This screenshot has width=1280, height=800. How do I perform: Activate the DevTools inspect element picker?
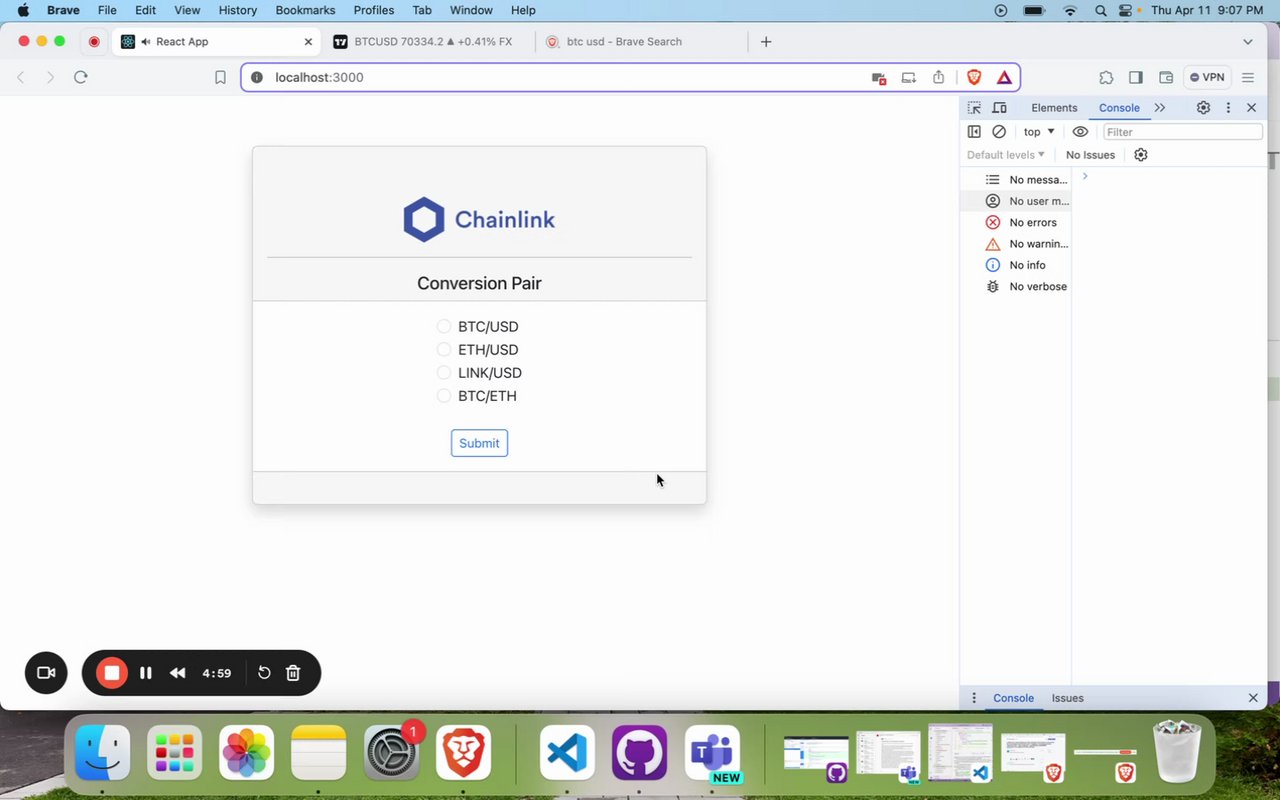coord(974,108)
